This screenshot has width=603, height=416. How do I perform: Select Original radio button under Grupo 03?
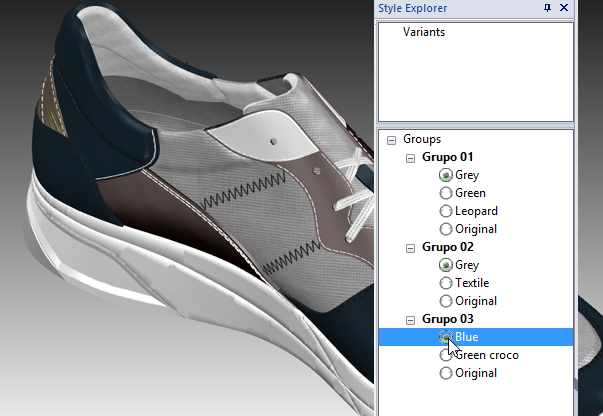coord(445,373)
